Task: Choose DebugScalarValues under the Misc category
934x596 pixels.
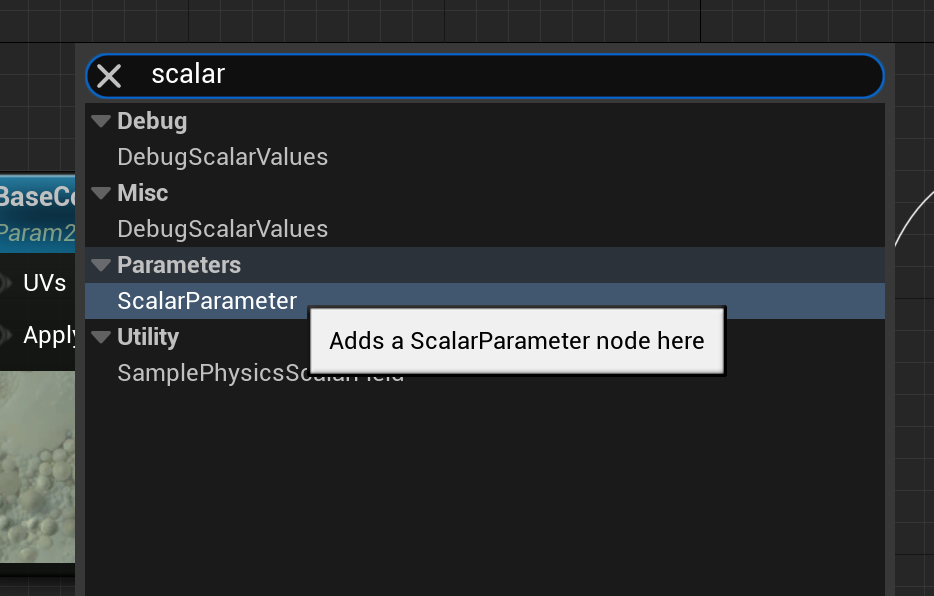Action: coord(222,229)
